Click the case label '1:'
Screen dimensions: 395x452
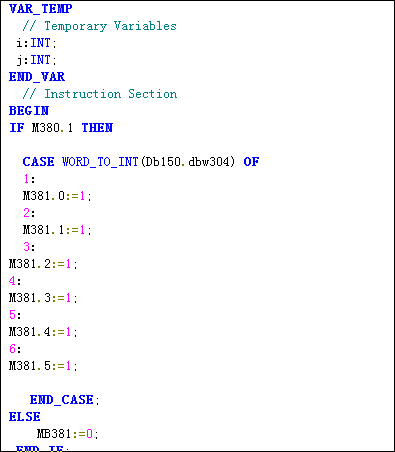pos(29,179)
